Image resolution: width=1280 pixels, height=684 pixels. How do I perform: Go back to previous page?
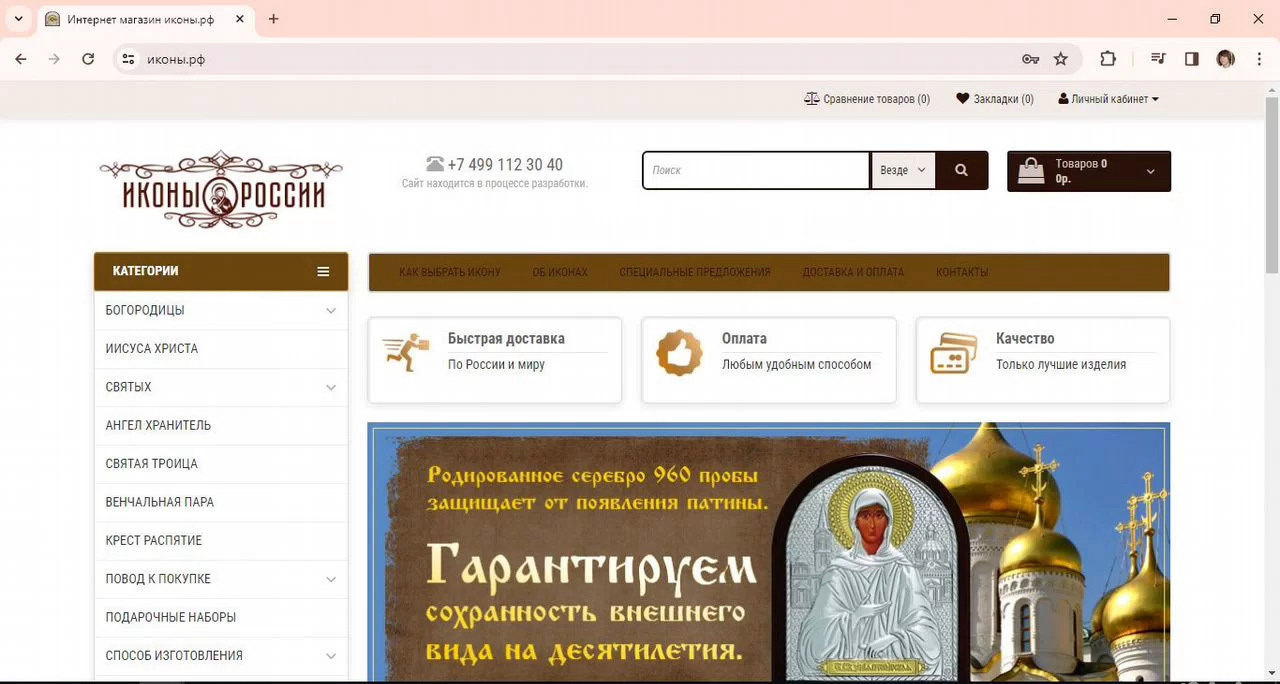point(21,59)
